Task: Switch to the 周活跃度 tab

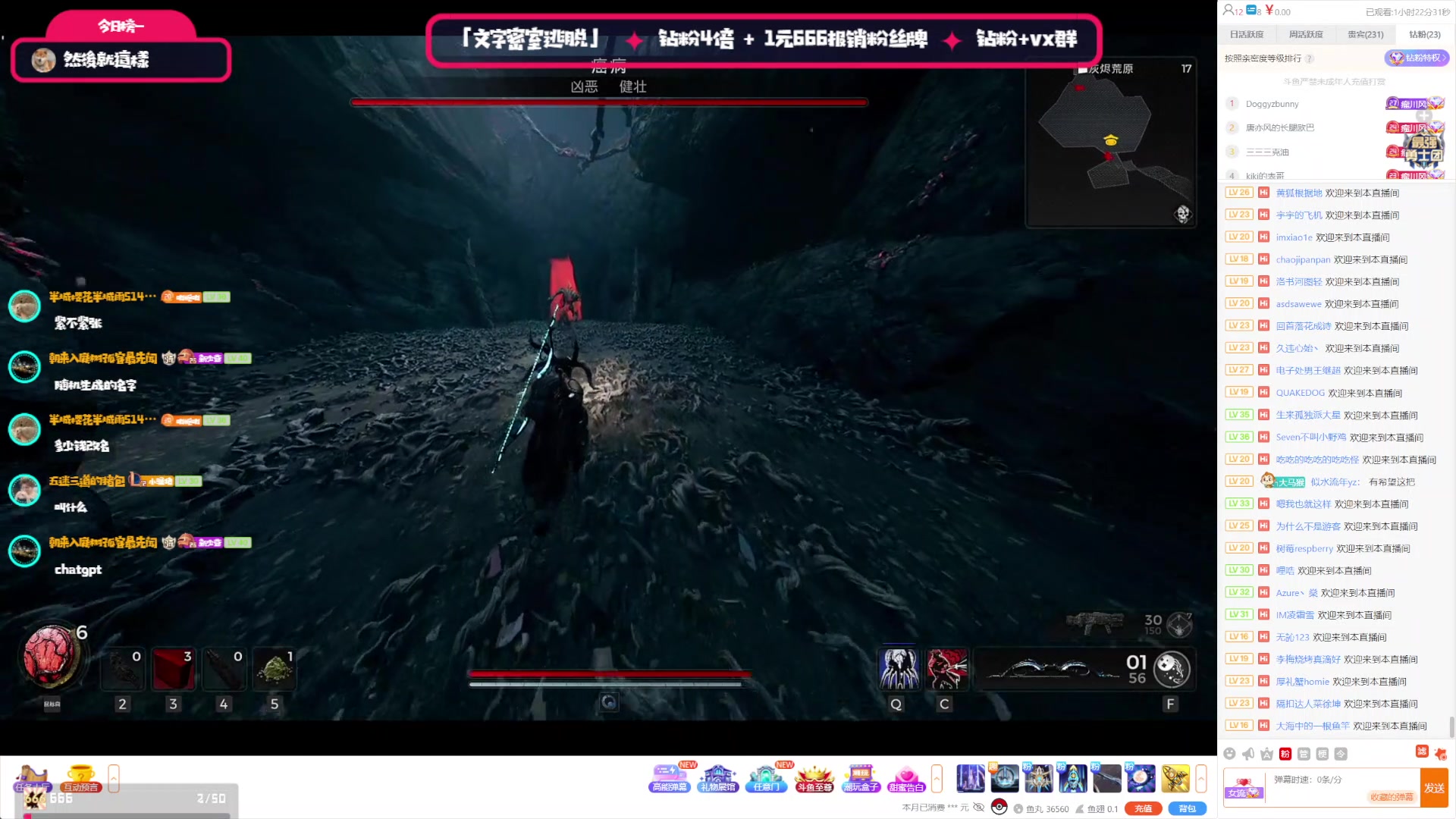Action: [1306, 34]
